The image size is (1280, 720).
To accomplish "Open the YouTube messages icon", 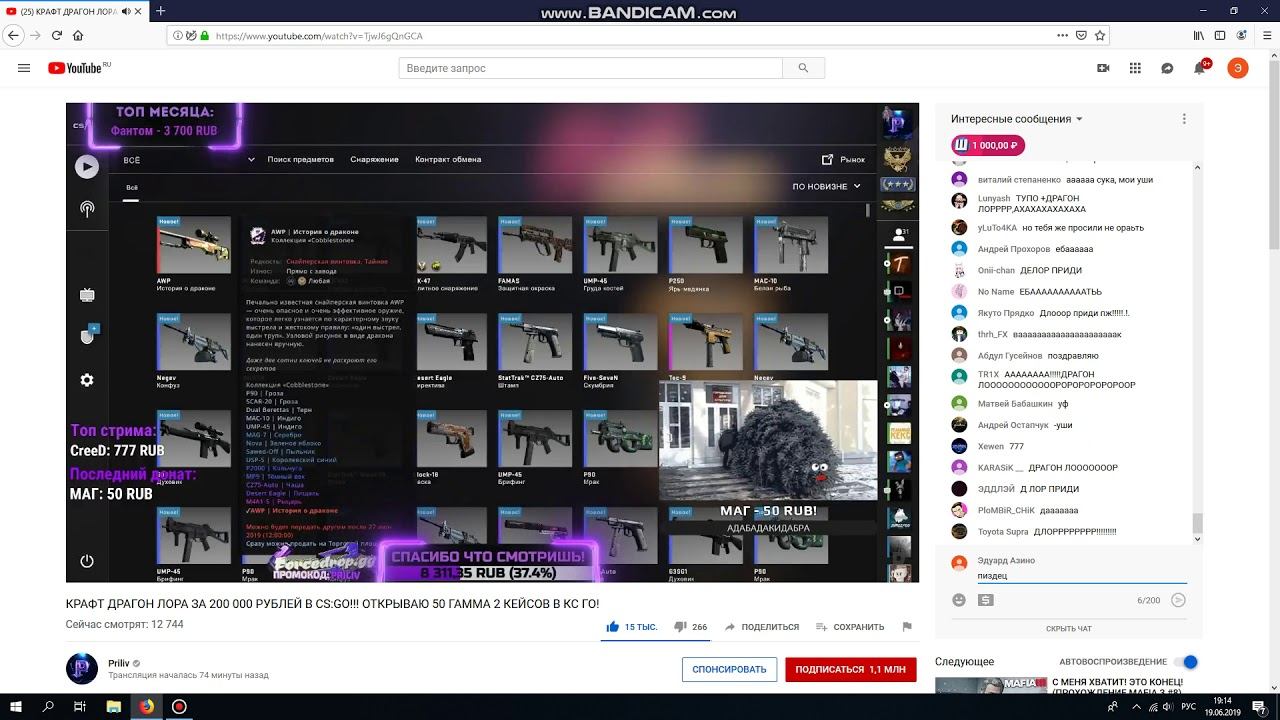I will pyautogui.click(x=1167, y=68).
